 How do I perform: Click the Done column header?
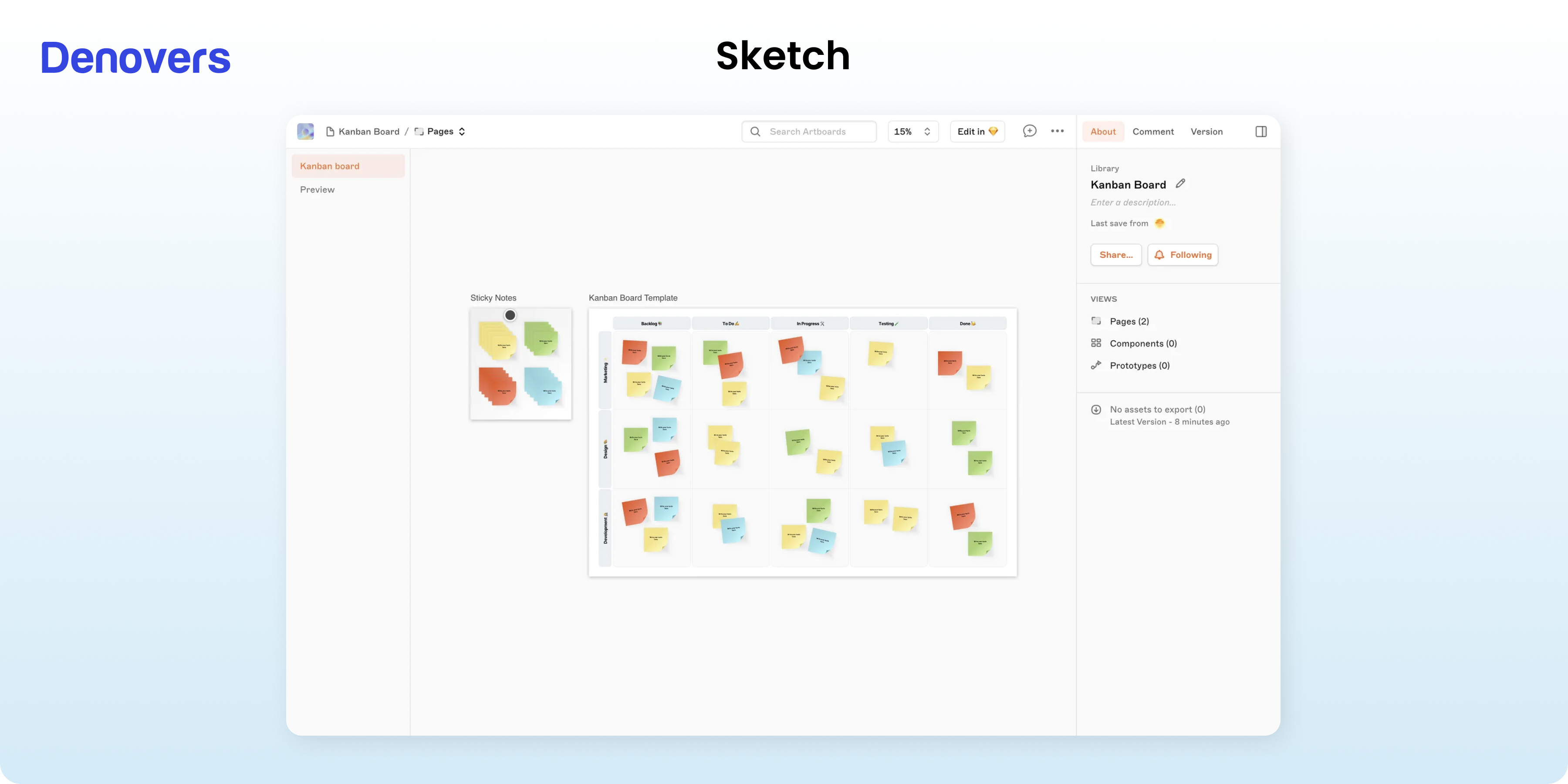tap(967, 323)
